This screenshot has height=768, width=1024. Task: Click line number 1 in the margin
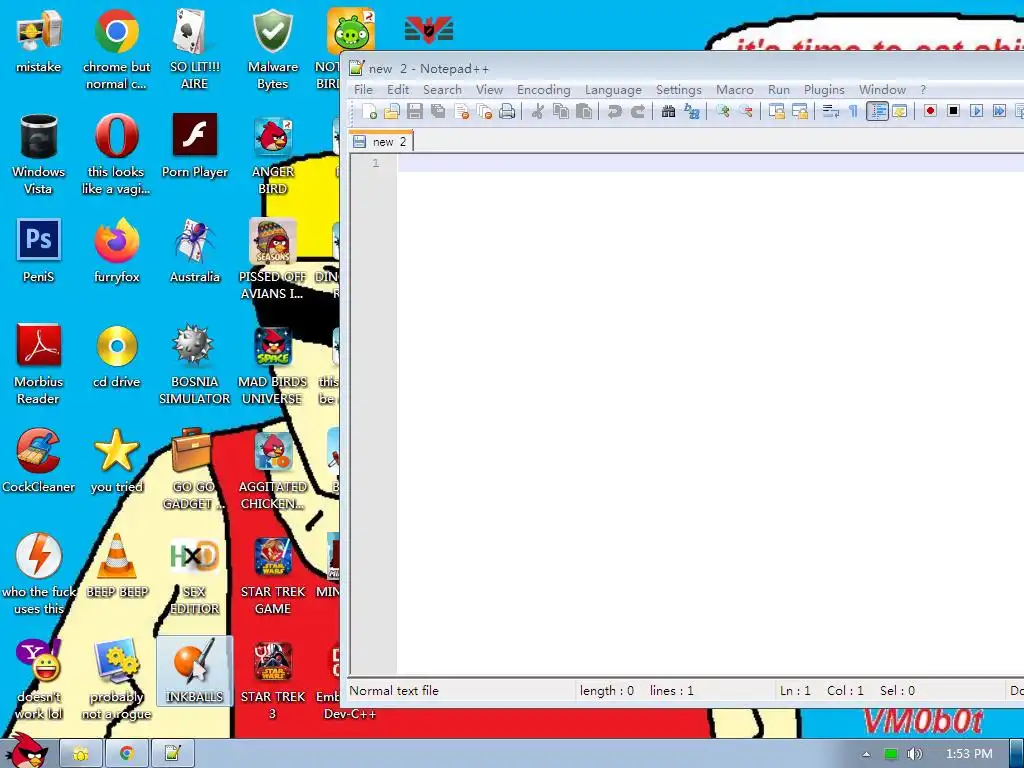(x=376, y=163)
